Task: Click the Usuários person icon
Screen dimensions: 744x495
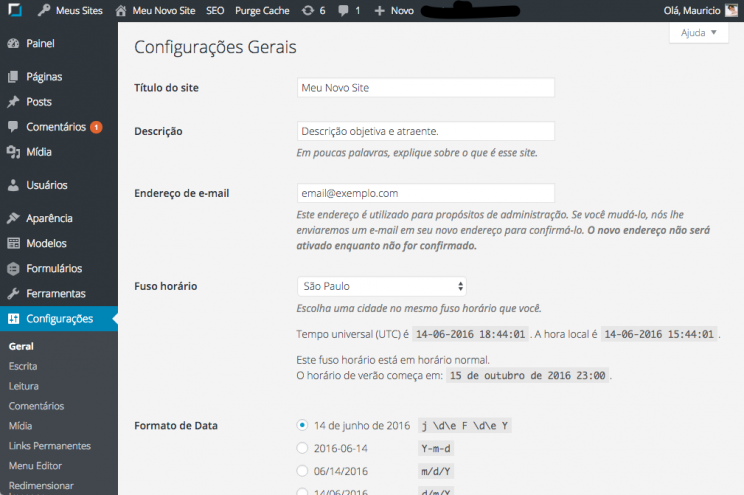Action: [13, 185]
